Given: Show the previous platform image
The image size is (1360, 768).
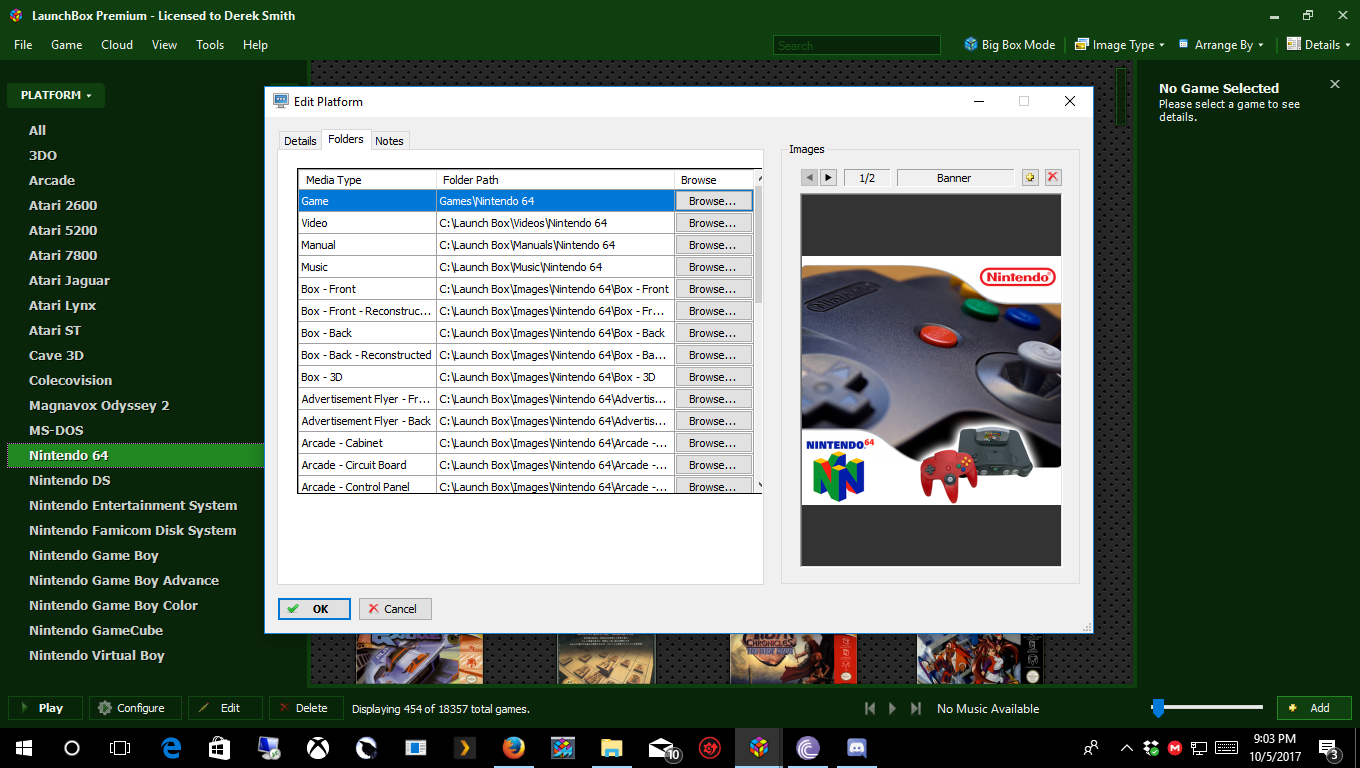Looking at the screenshot, I should (810, 178).
